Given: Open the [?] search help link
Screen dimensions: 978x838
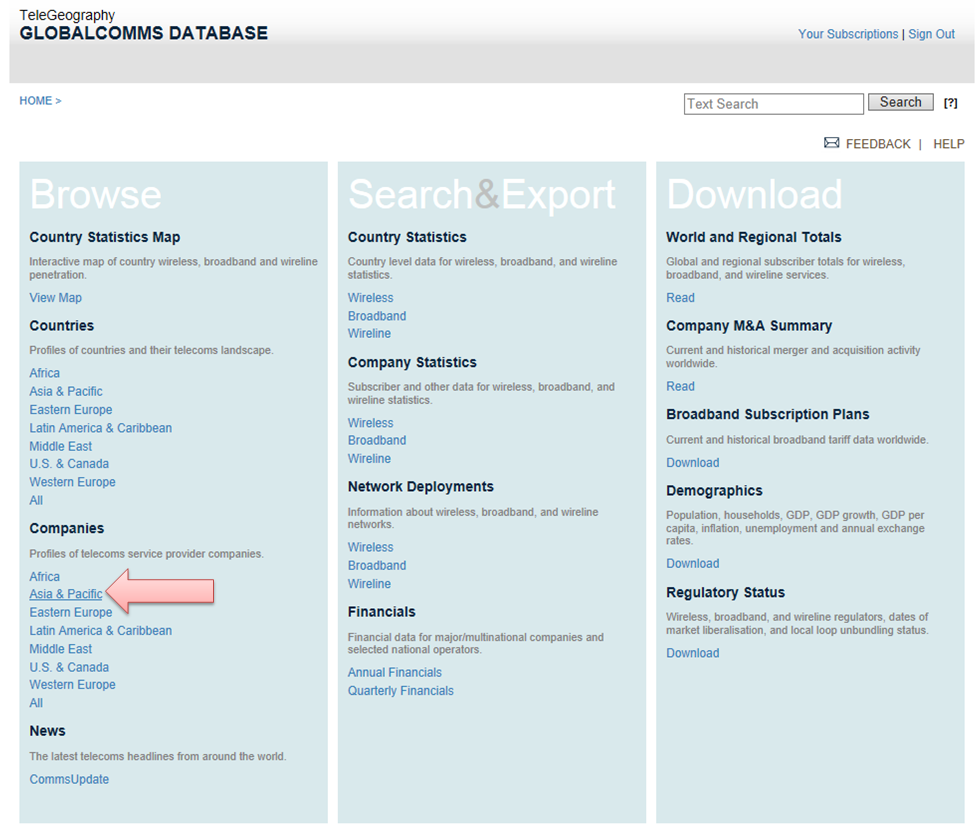Looking at the screenshot, I should [950, 103].
